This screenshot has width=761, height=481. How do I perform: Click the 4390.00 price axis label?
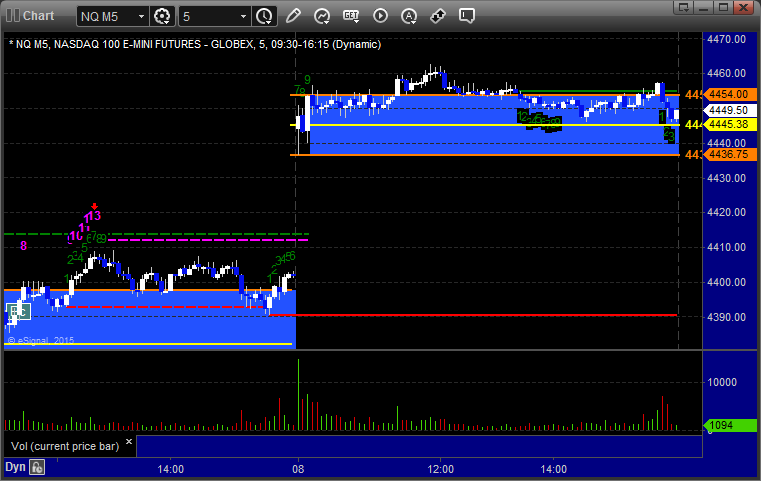[727, 317]
